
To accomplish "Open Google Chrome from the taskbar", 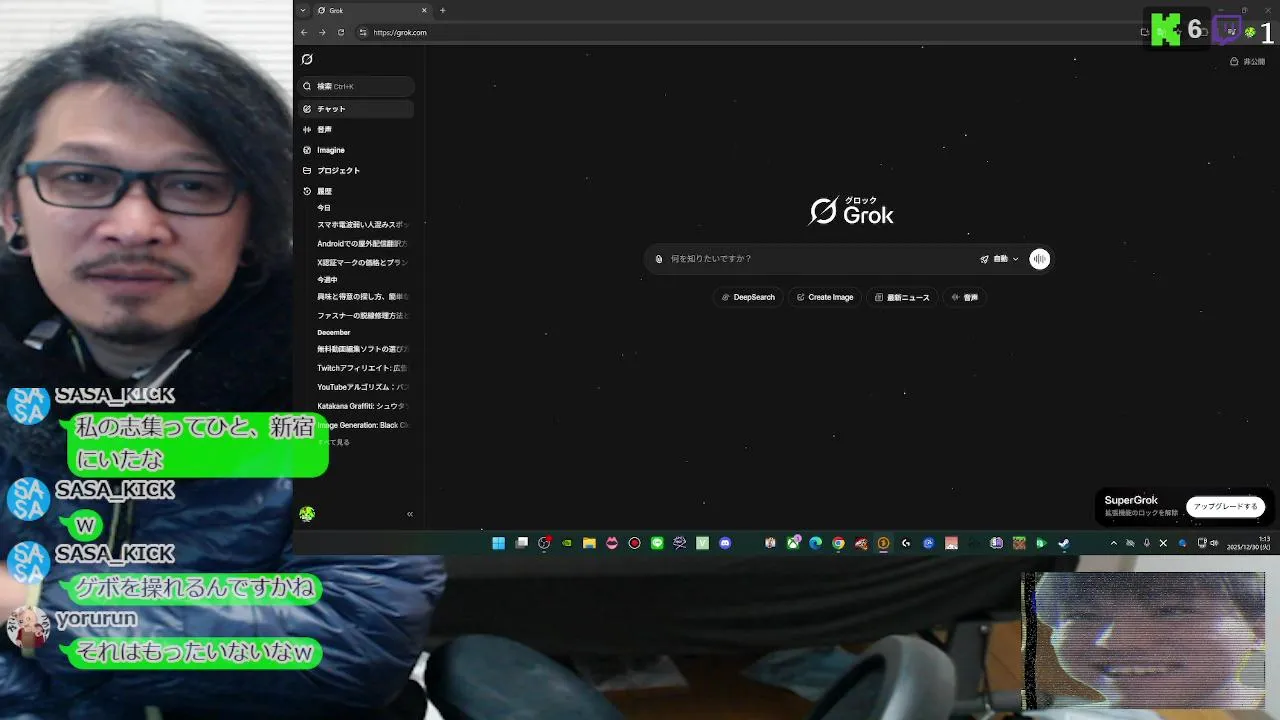I will click(838, 543).
